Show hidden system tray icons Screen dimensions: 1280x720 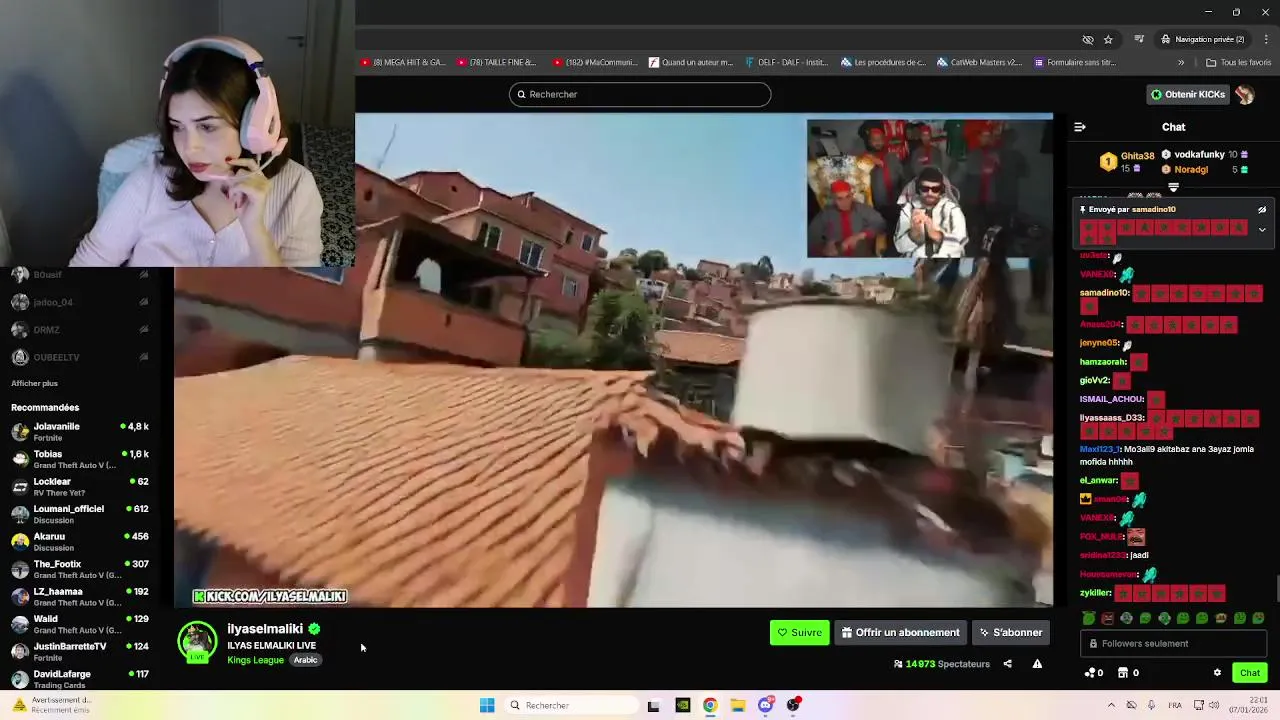pos(1111,705)
